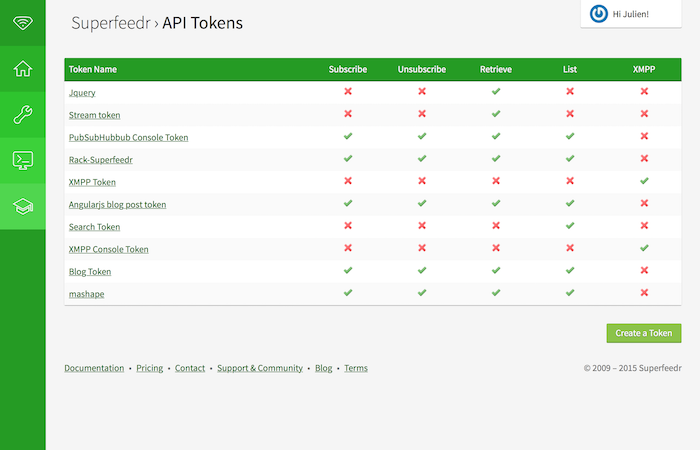The image size is (700, 450).
Task: Click Stream token's List red cross
Action: 570,114
